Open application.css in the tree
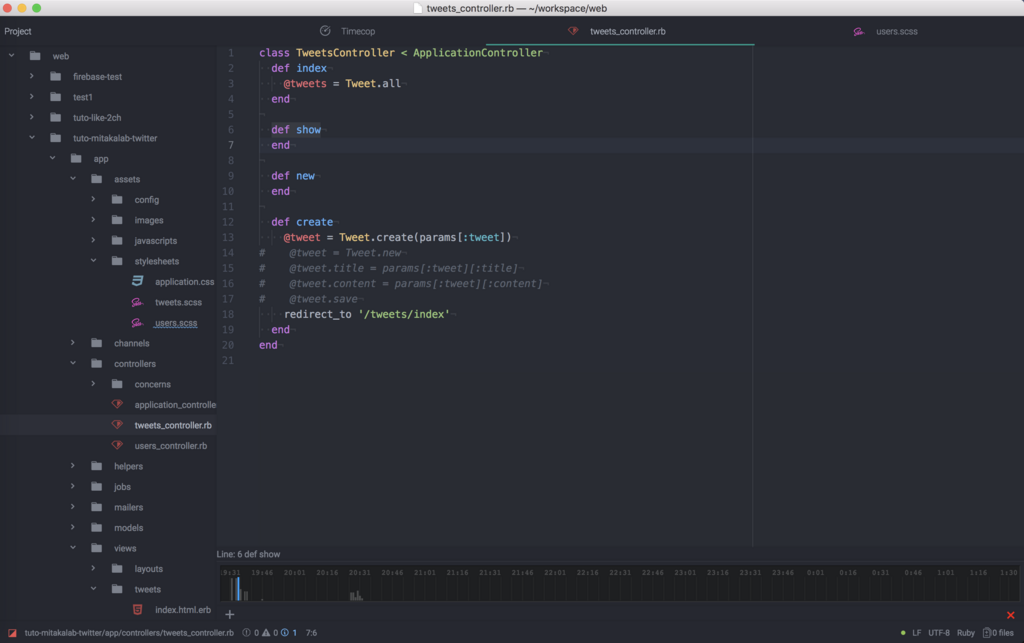The image size is (1024, 643). [x=184, y=281]
